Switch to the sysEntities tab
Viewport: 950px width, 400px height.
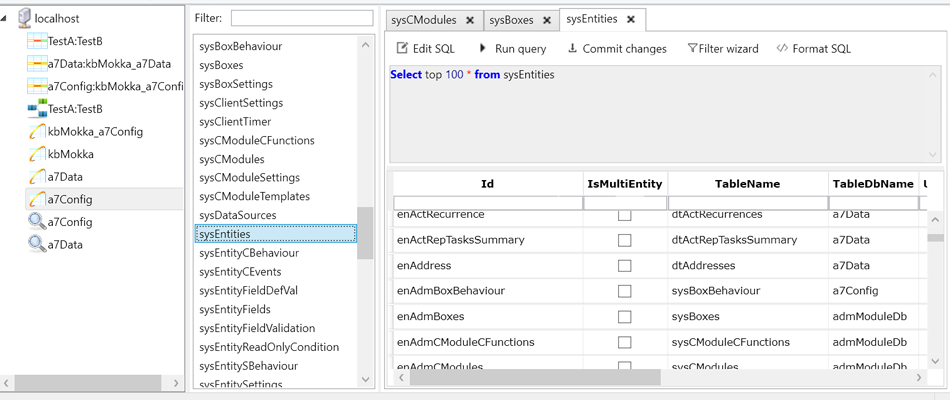[592, 19]
